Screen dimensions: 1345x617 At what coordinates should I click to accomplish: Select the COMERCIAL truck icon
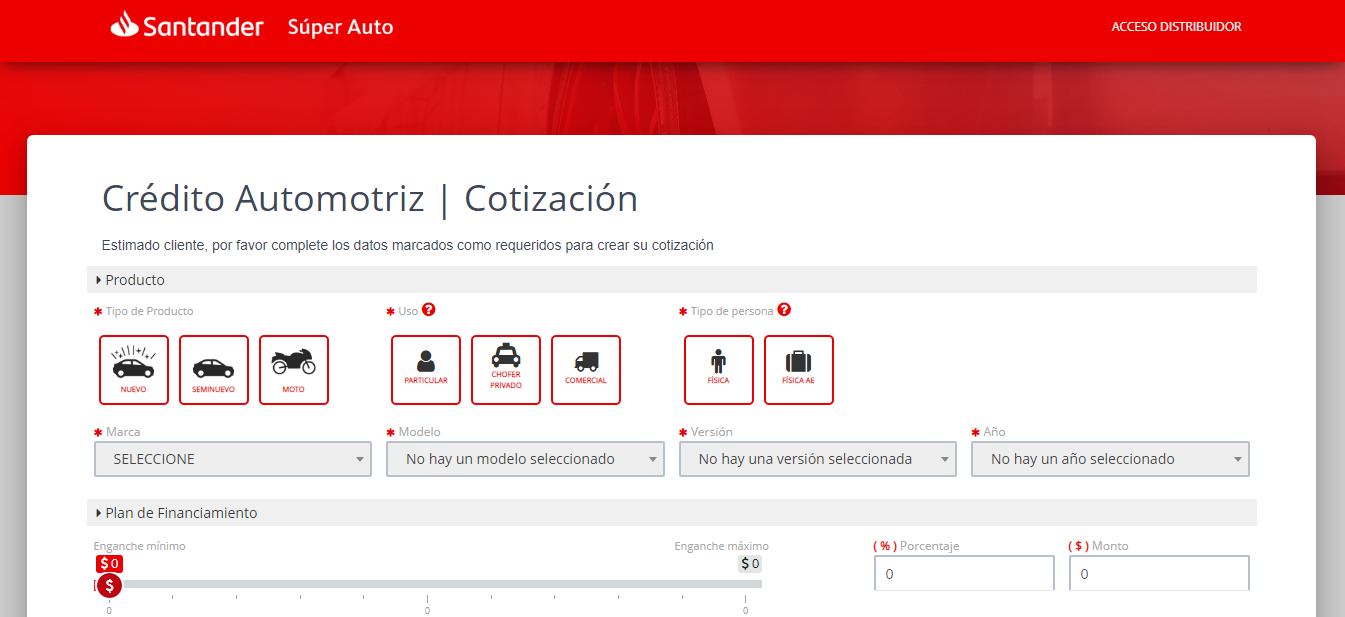coord(585,369)
